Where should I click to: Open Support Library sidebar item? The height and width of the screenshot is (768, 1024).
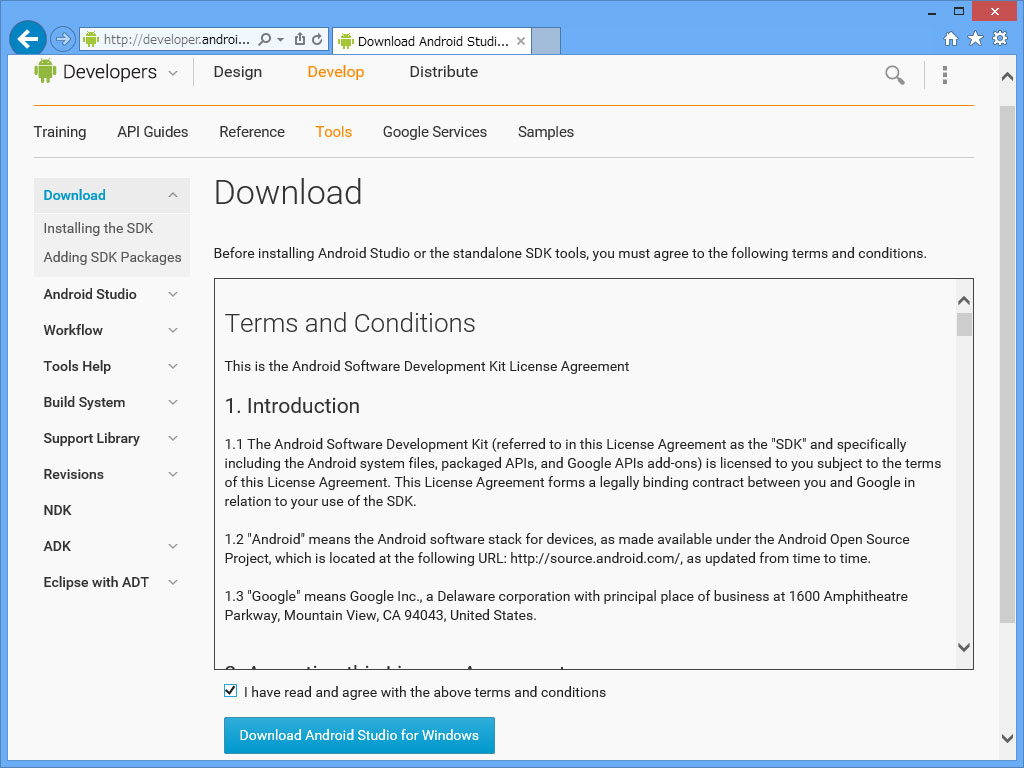(x=91, y=438)
